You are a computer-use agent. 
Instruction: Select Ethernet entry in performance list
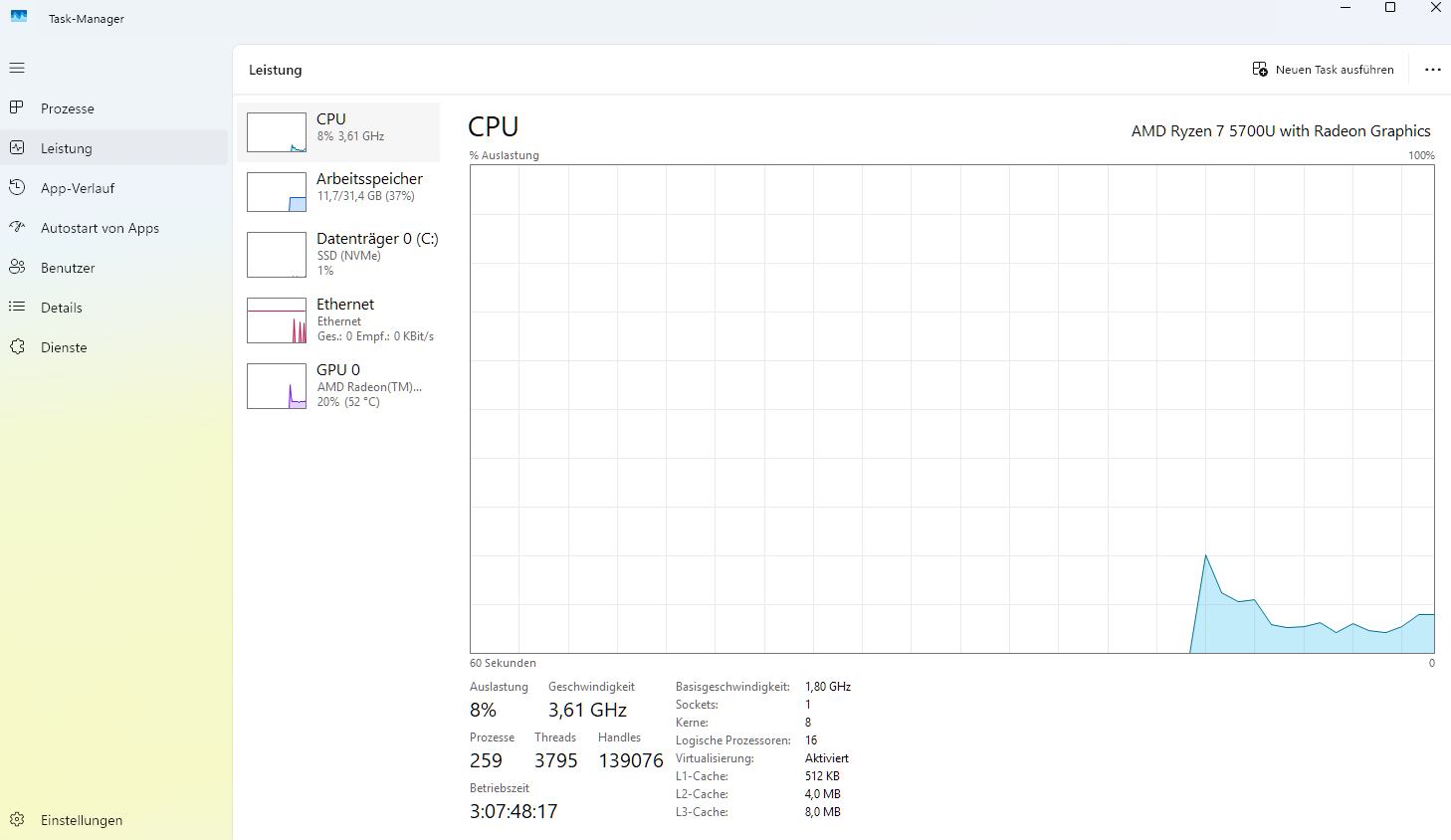[338, 320]
